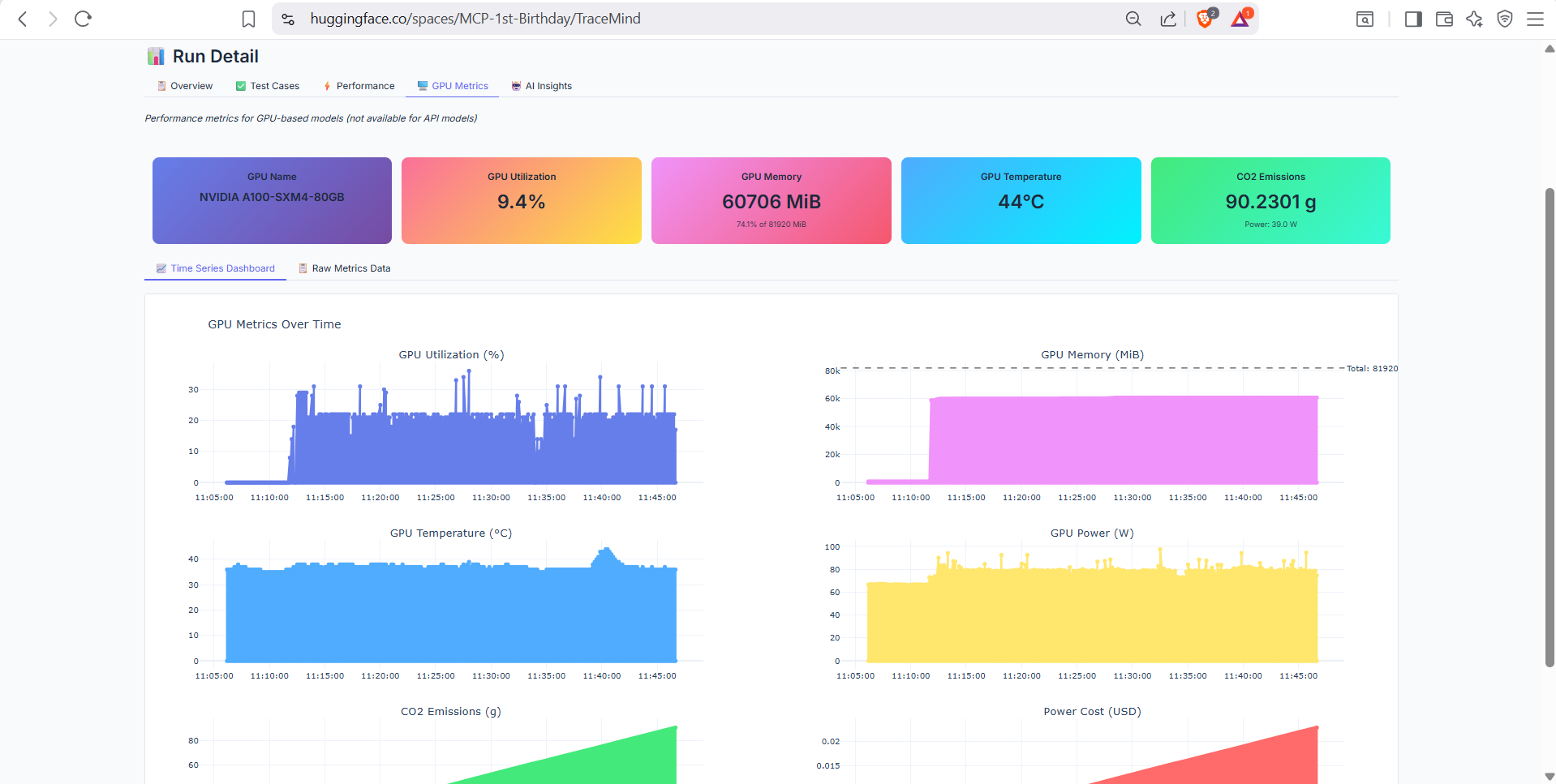Click the zoom-out magnifier icon

(1133, 19)
